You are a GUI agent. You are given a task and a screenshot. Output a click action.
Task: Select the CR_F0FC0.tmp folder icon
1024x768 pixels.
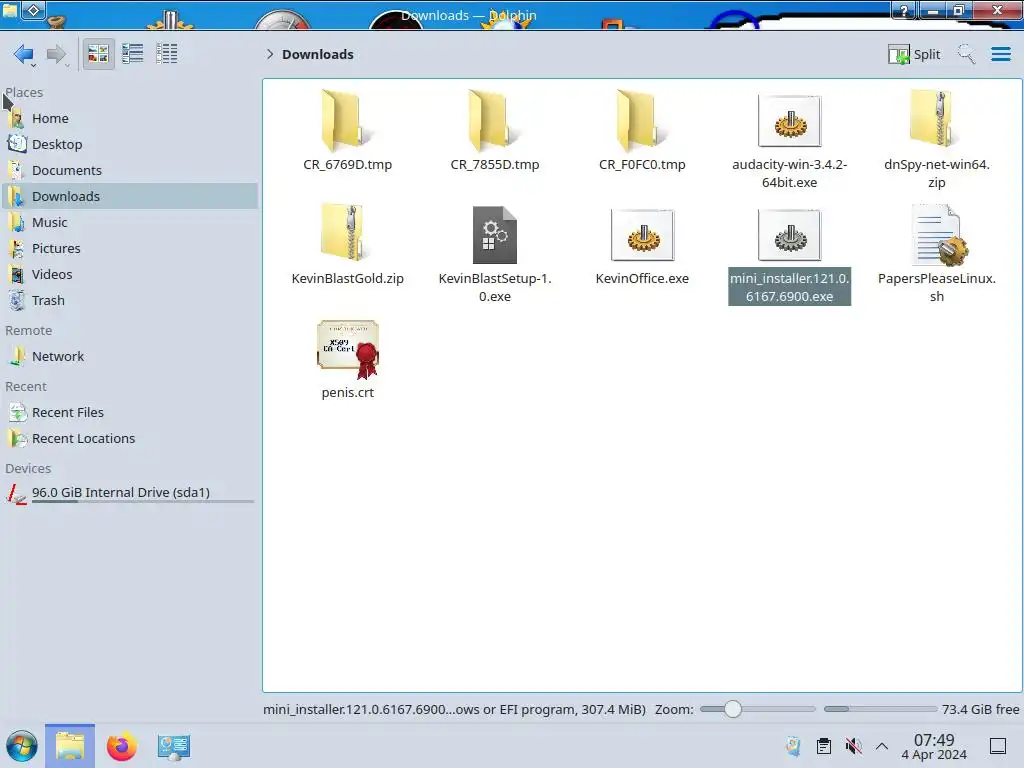point(641,121)
